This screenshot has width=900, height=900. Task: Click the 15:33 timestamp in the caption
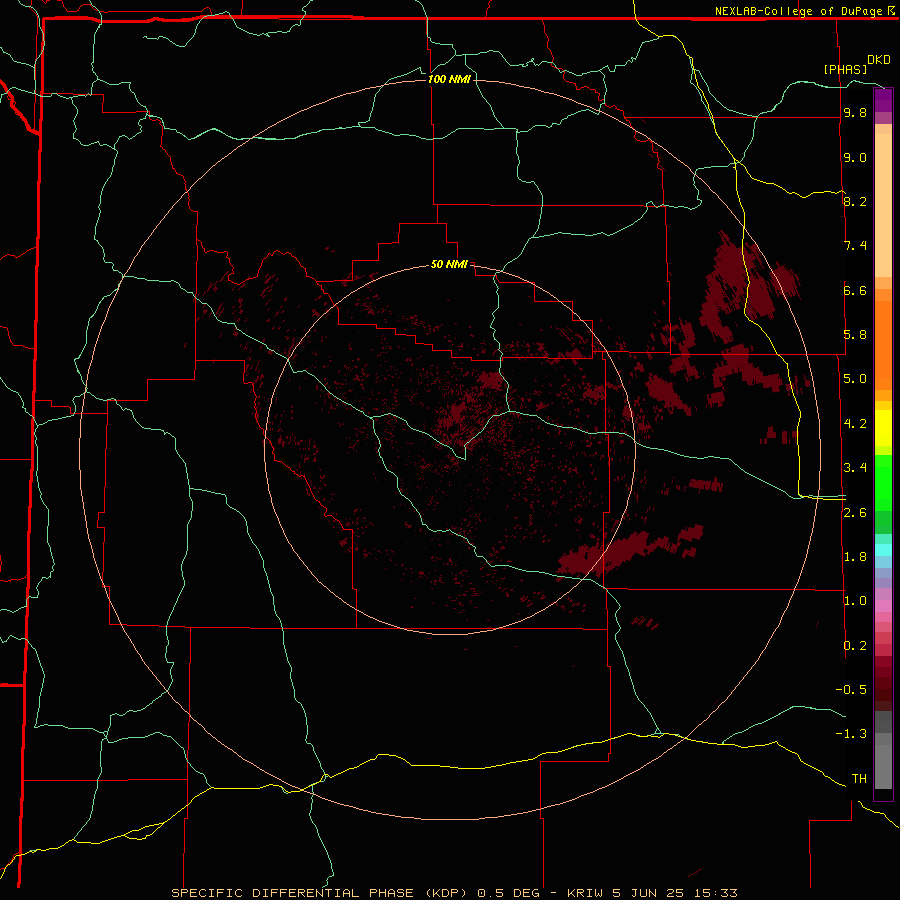[715, 893]
